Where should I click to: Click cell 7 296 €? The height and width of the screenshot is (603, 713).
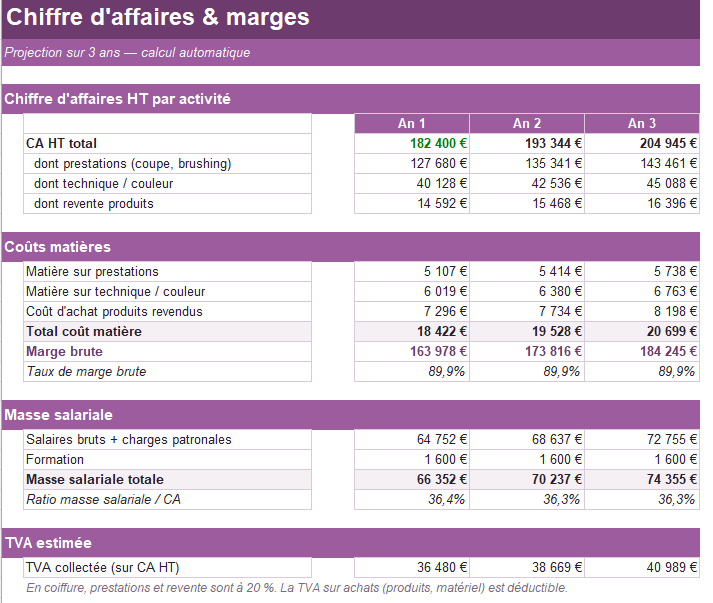coord(412,312)
